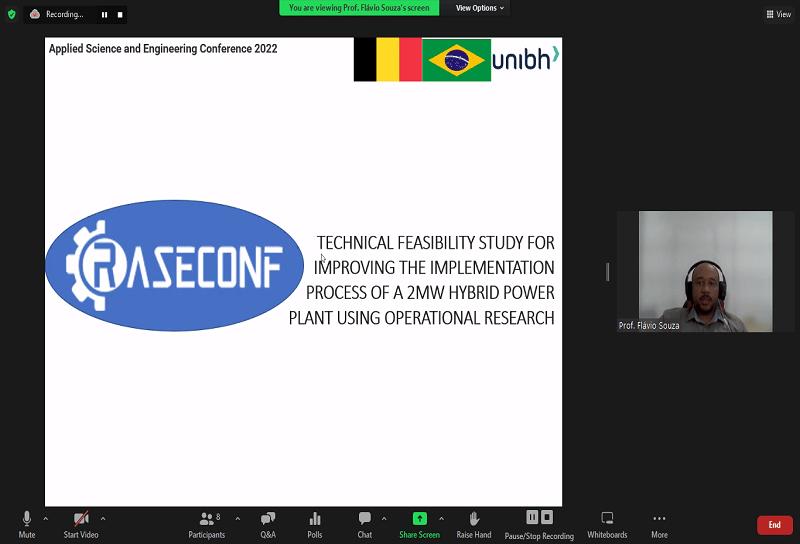The width and height of the screenshot is (800, 544).
Task: Expand Share Screen options arrow
Action: pos(441,519)
